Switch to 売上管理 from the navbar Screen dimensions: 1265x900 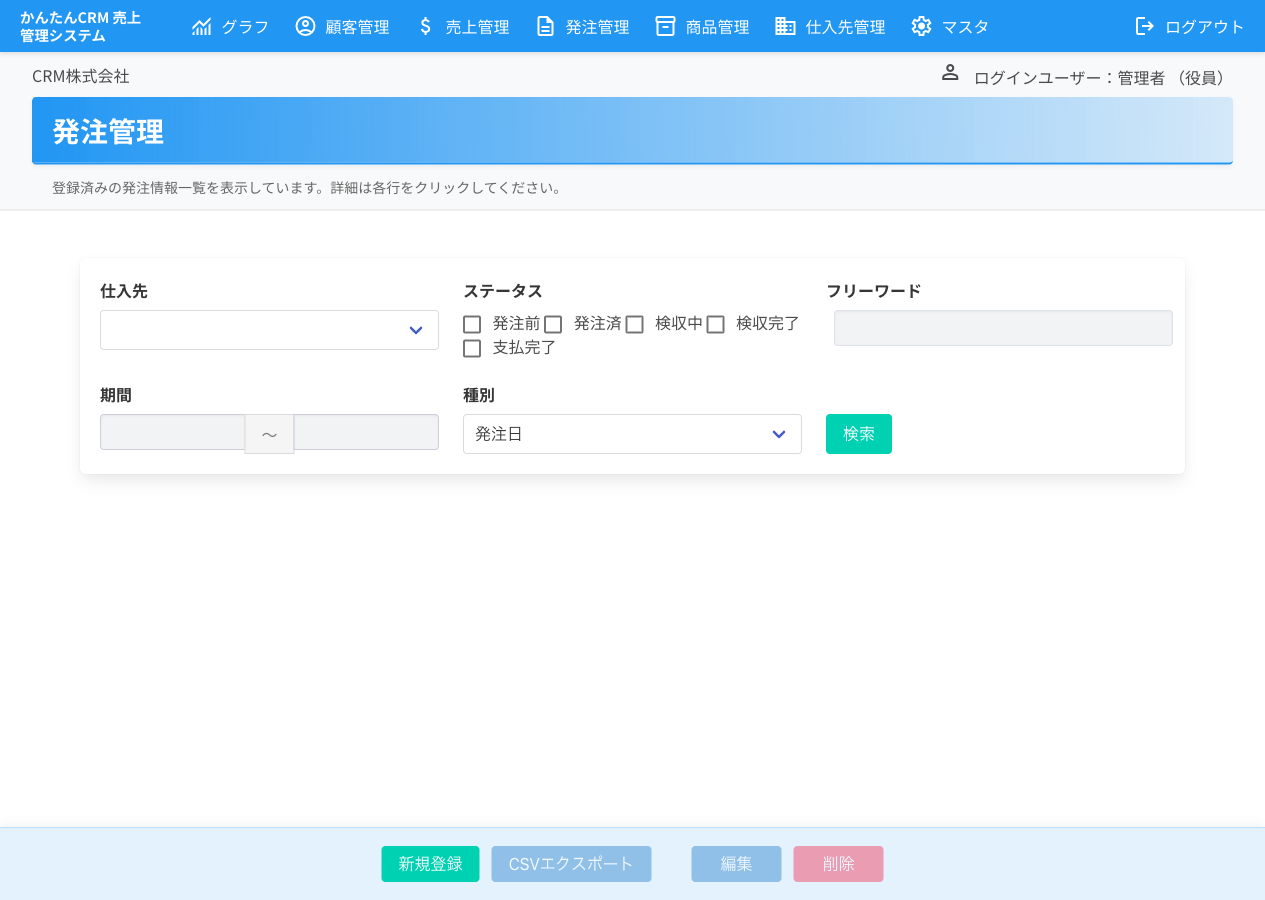477,26
